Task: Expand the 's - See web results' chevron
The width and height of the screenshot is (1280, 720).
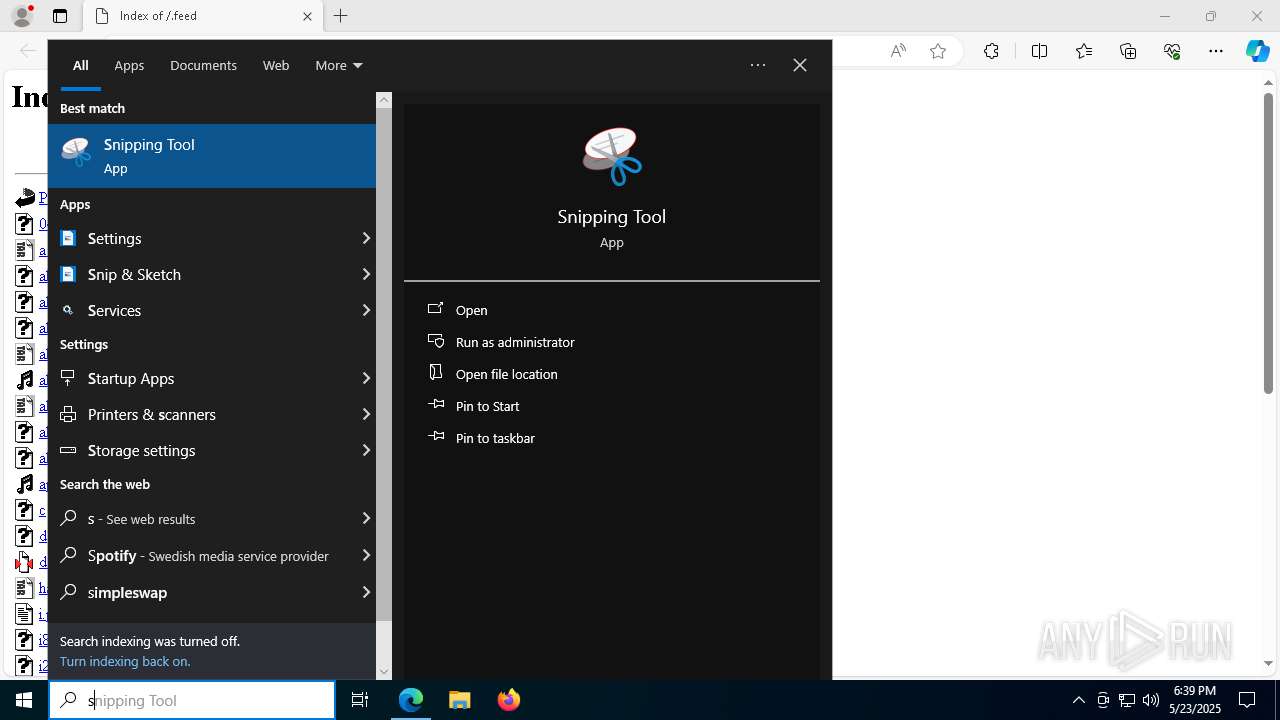Action: point(366,518)
